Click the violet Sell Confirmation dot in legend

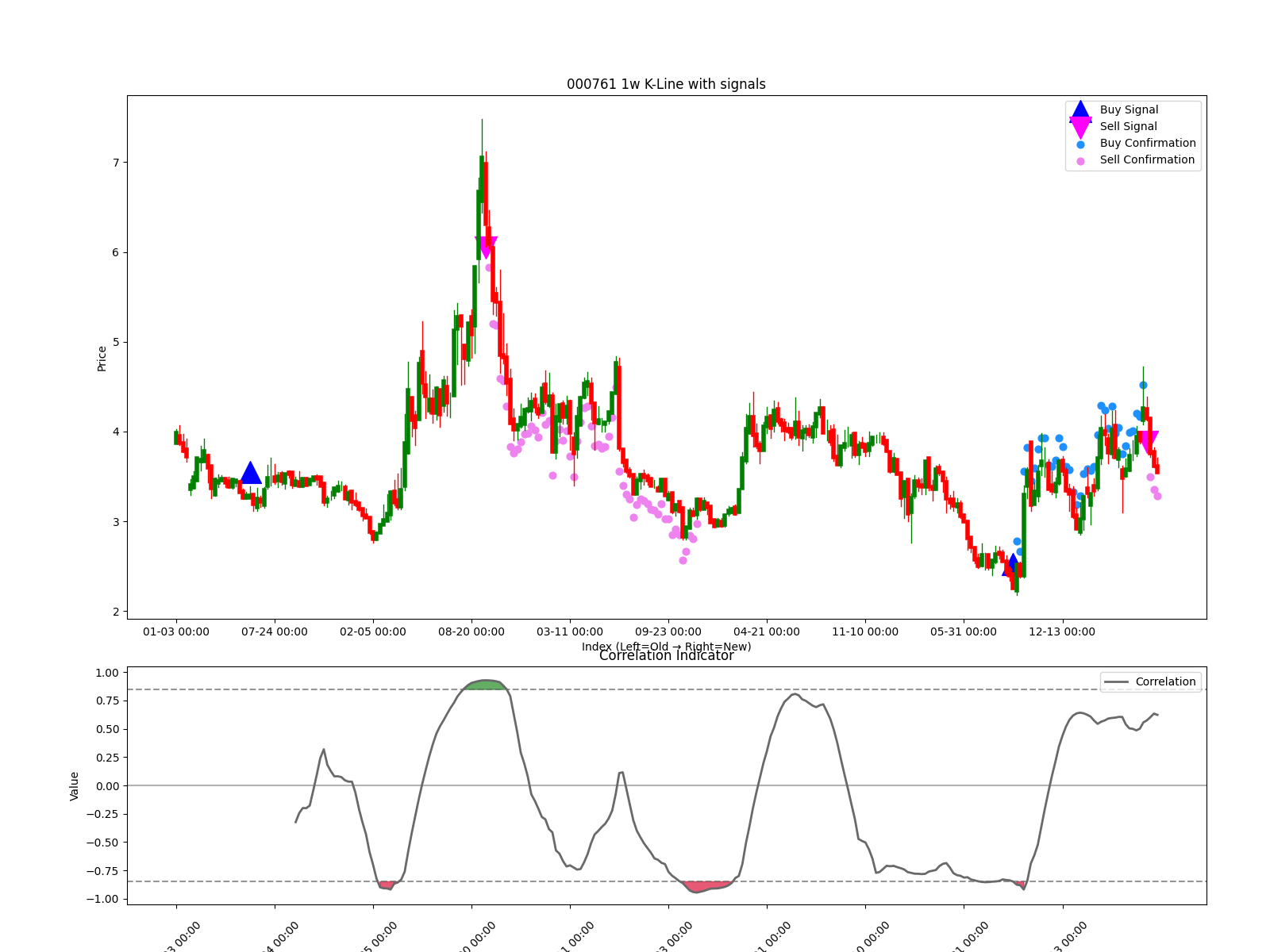tap(1080, 161)
